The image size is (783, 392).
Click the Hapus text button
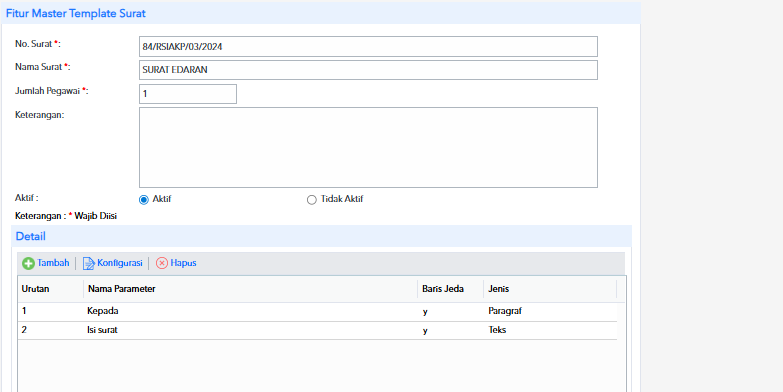(183, 263)
